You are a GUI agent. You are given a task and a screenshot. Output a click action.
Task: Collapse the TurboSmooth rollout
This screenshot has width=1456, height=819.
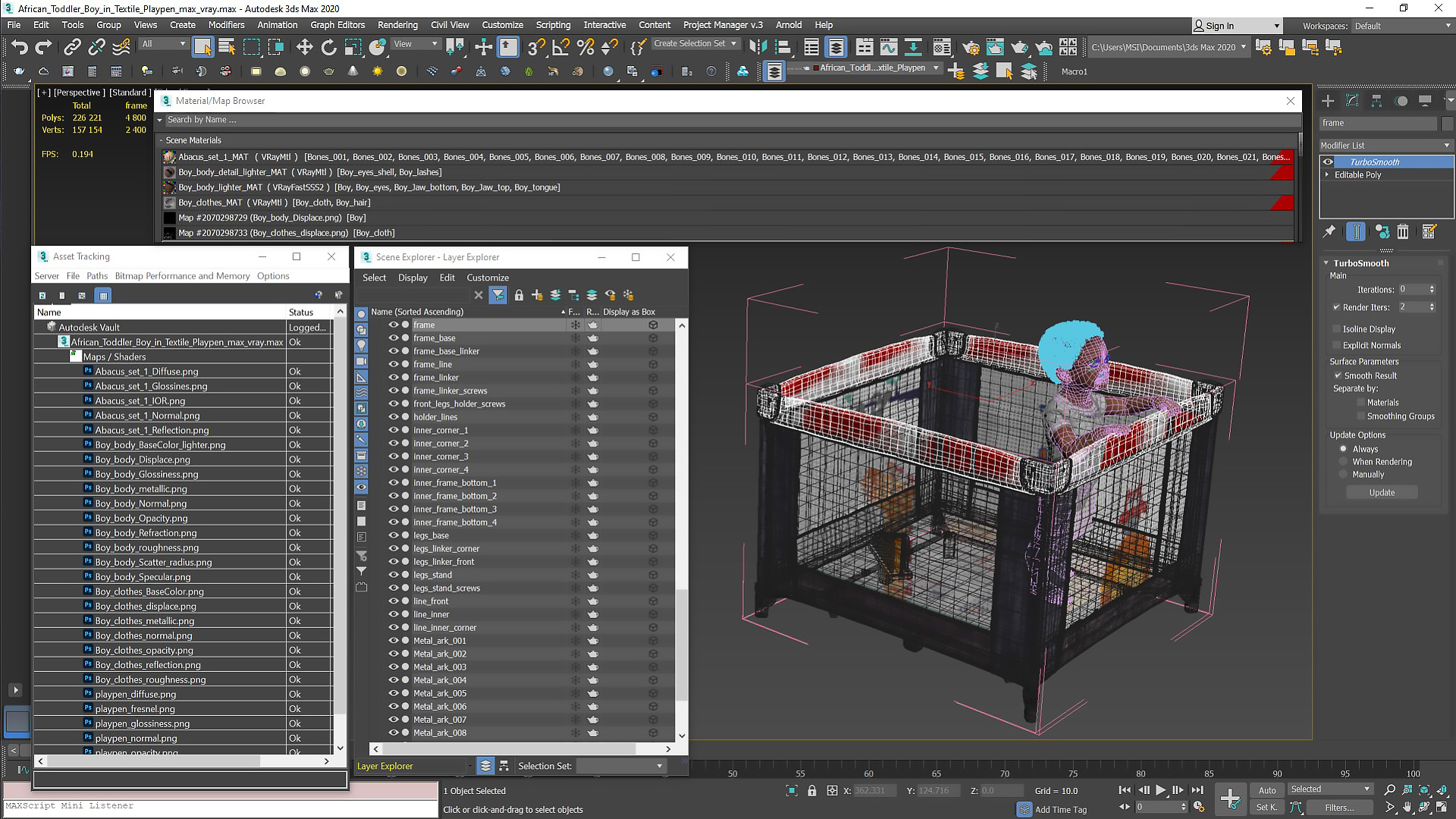(1326, 263)
